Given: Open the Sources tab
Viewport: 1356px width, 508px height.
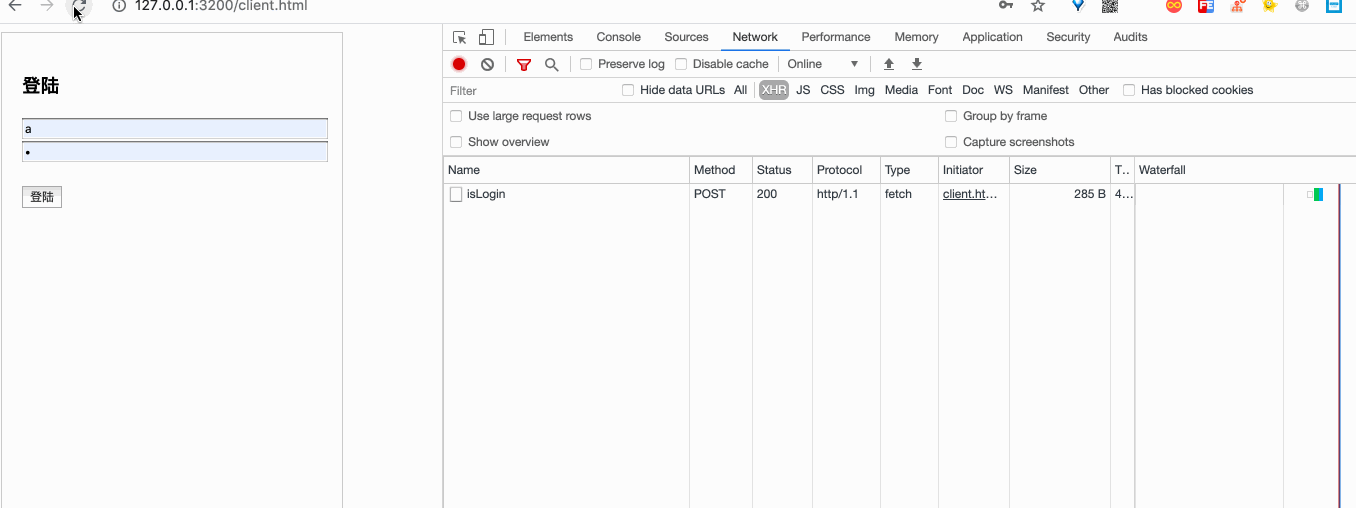Looking at the screenshot, I should pos(686,37).
